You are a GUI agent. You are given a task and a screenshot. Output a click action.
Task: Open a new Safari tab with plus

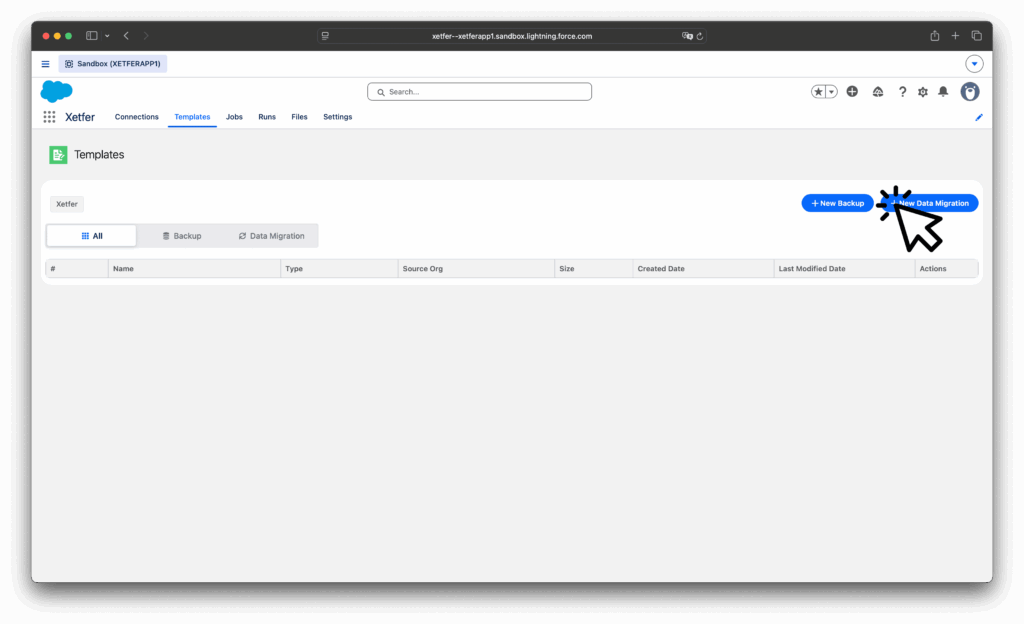coord(955,36)
